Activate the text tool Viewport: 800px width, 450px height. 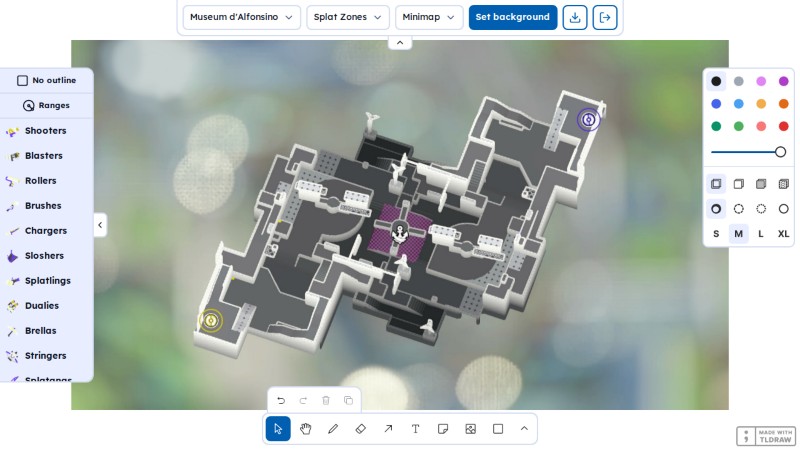pyautogui.click(x=416, y=429)
